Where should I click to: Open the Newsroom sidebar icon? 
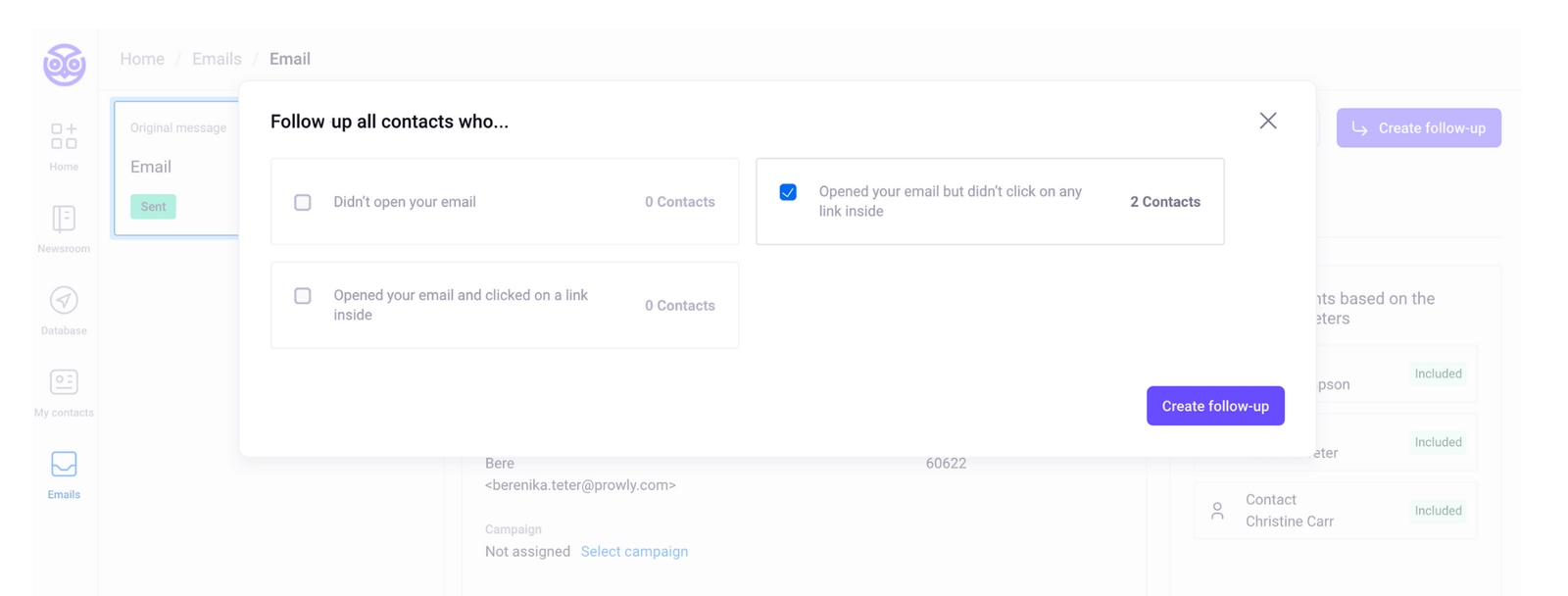[x=64, y=219]
